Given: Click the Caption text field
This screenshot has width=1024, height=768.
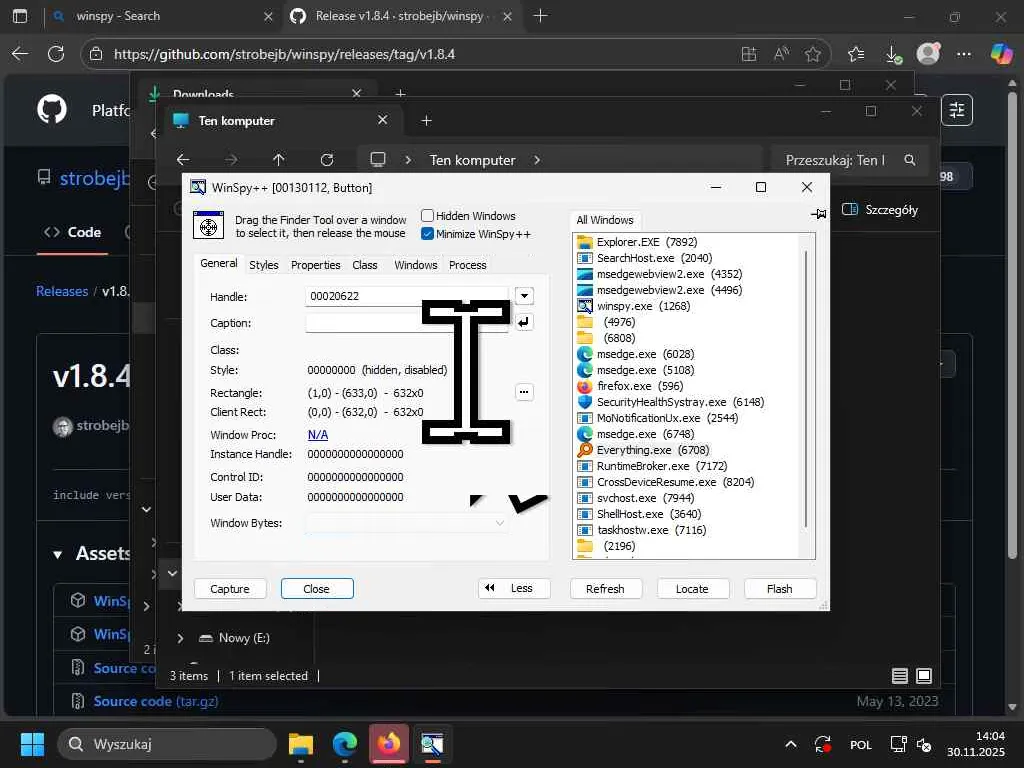Looking at the screenshot, I should tap(406, 323).
